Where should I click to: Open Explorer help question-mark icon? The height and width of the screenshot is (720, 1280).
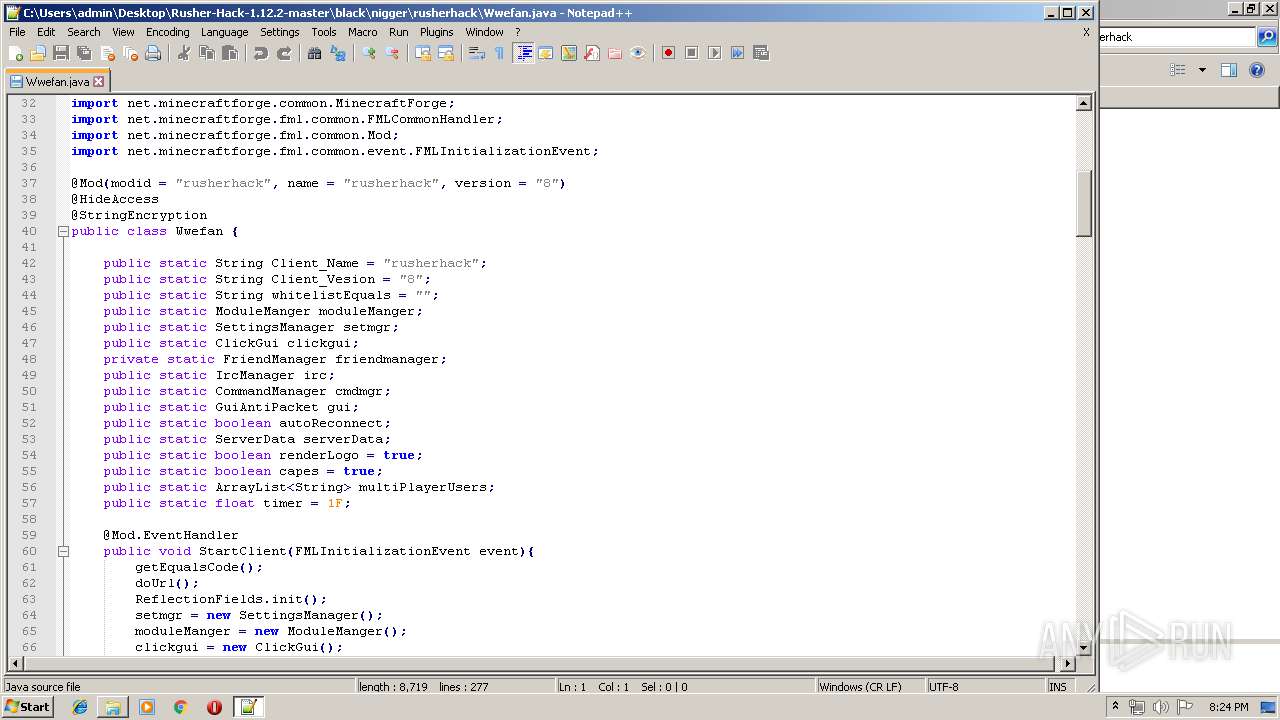[x=1258, y=70]
